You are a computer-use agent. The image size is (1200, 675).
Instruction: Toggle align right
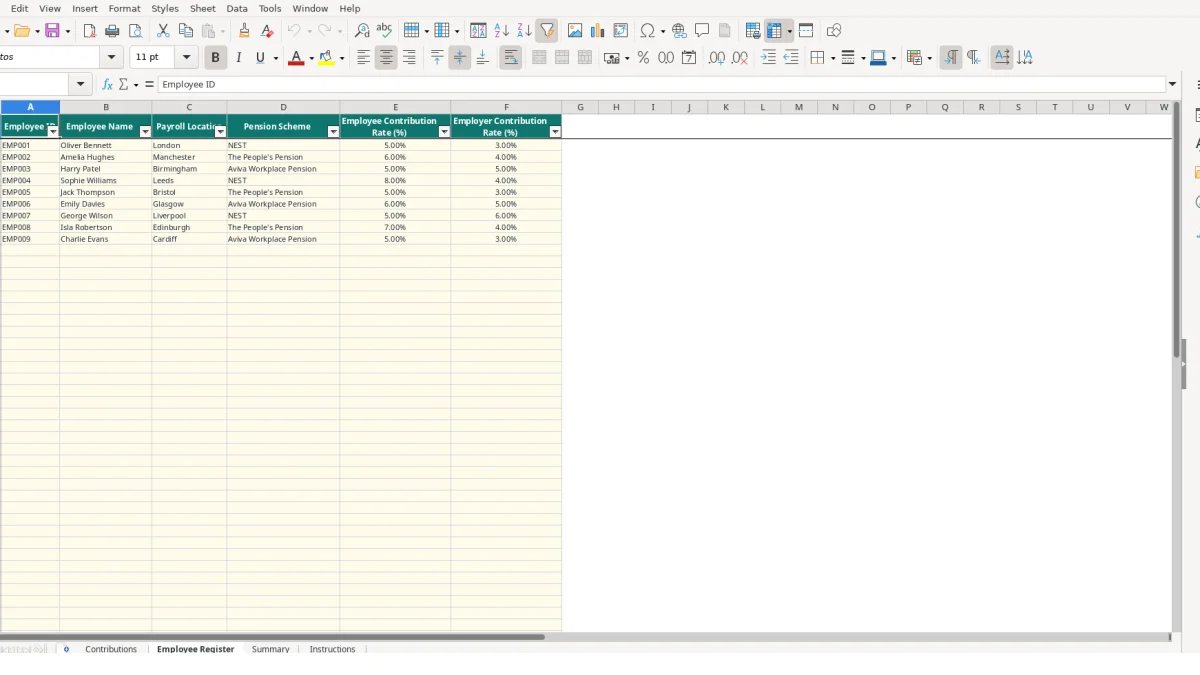pyautogui.click(x=409, y=58)
